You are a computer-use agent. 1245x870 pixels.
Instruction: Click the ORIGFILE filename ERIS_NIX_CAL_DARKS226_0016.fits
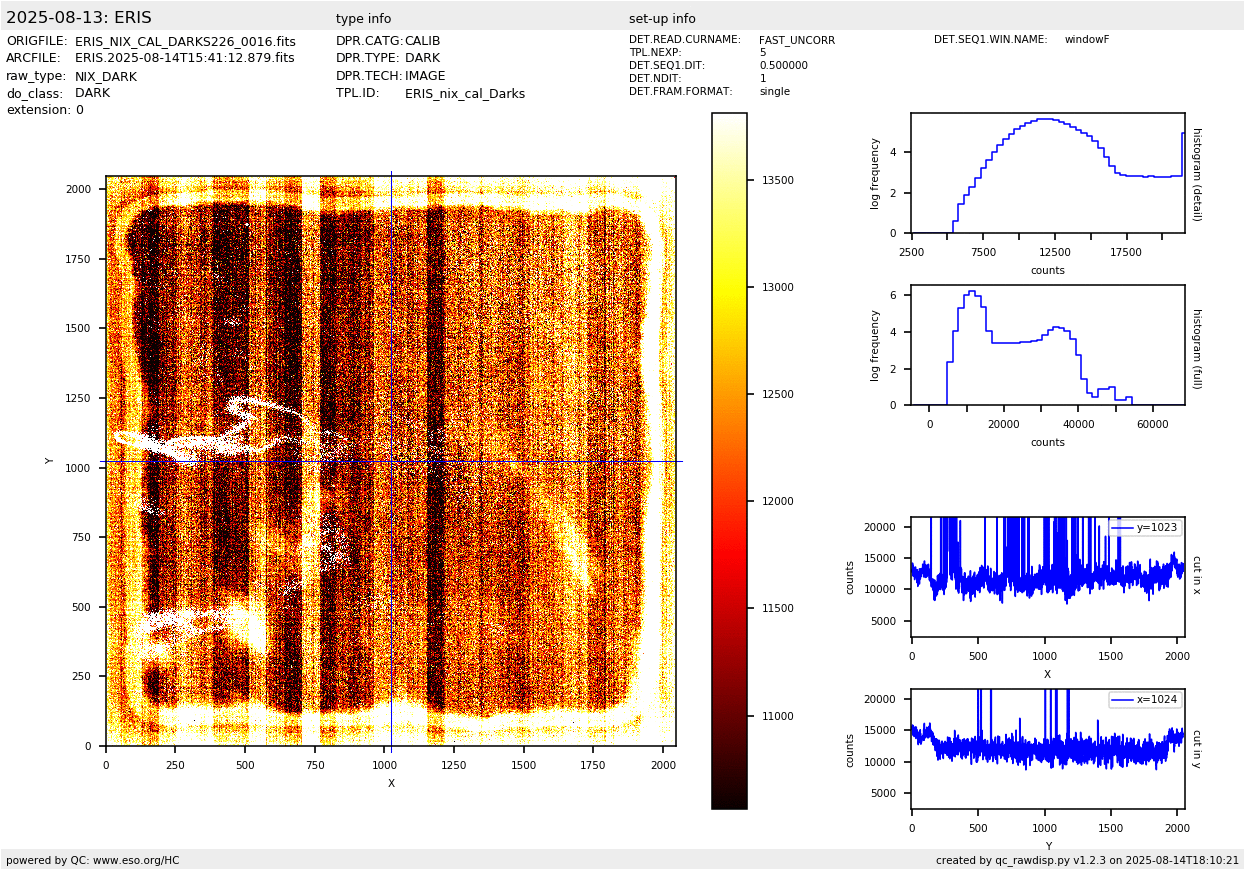(x=185, y=42)
